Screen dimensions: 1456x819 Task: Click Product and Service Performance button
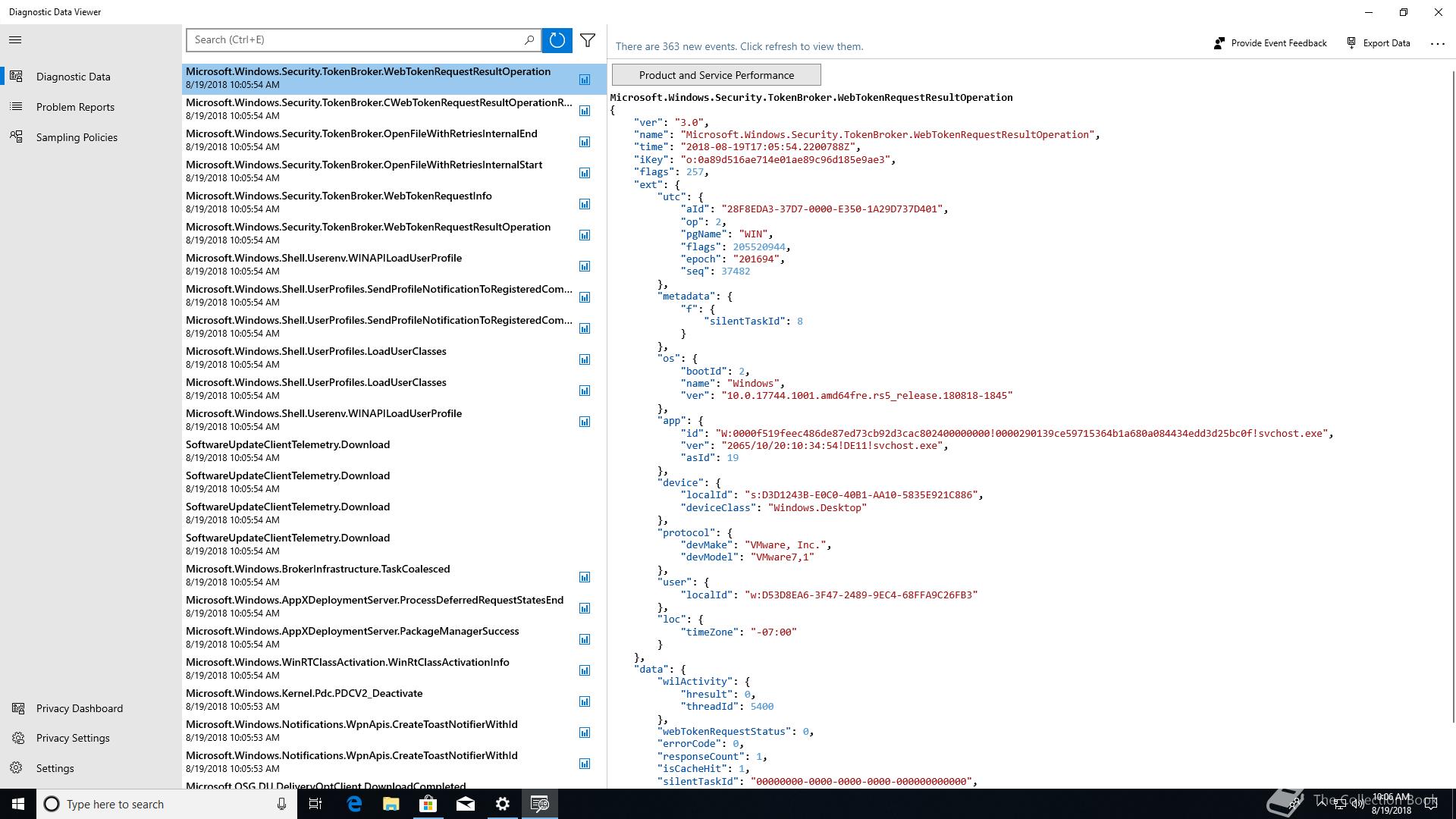click(x=716, y=75)
